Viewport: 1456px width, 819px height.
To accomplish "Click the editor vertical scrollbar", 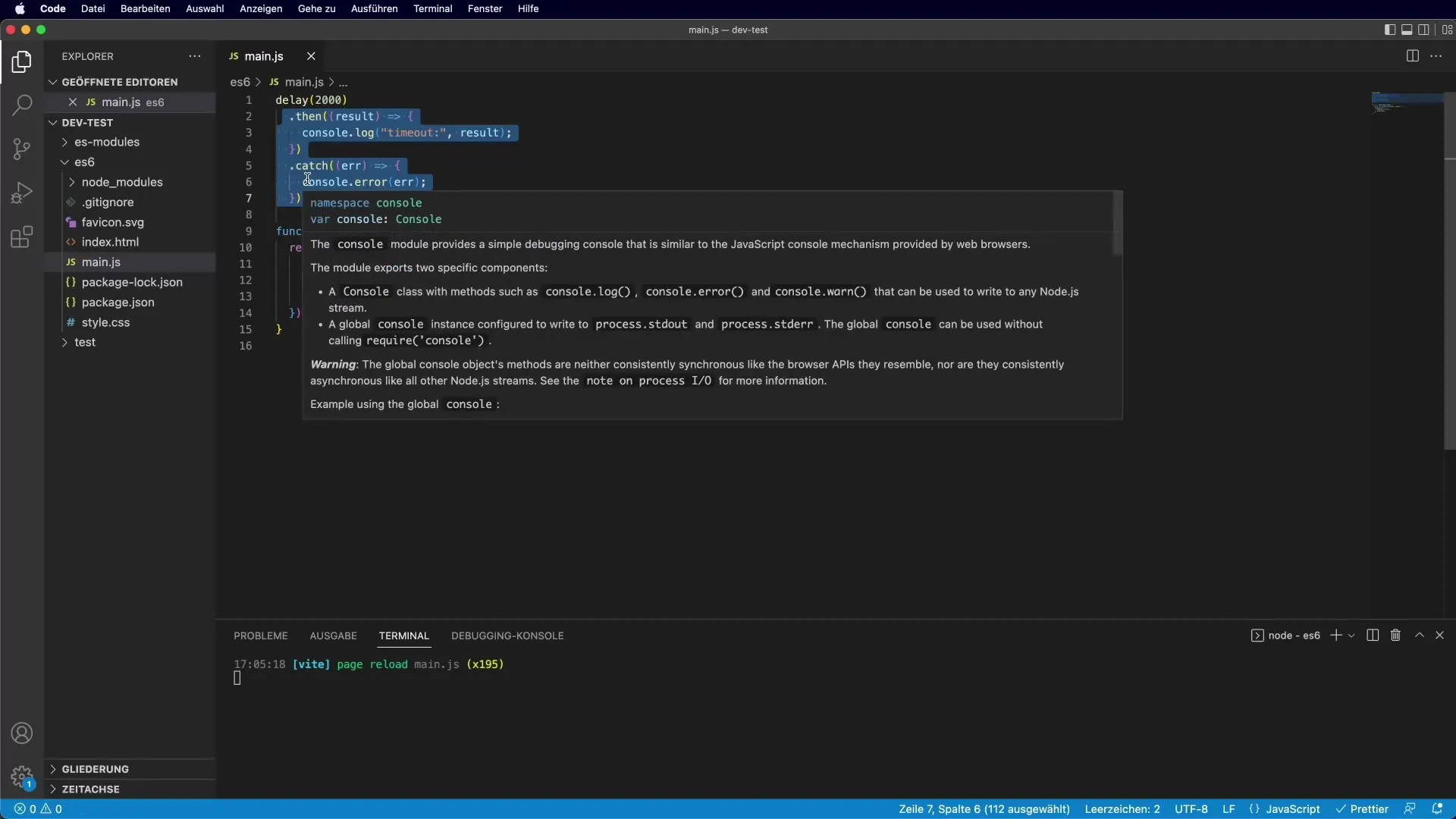I will tap(1450, 271).
